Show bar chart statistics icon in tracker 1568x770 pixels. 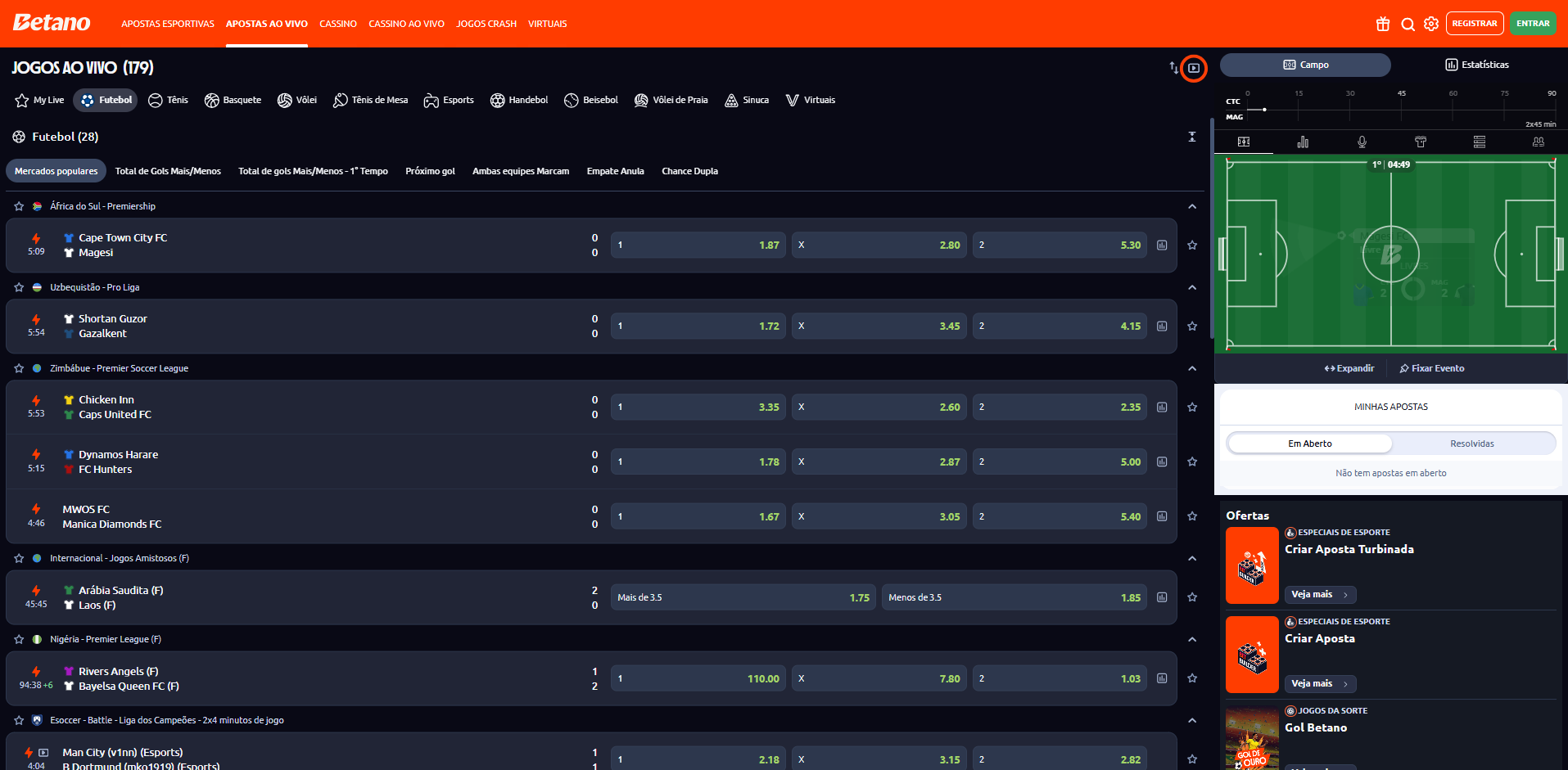[x=1303, y=142]
